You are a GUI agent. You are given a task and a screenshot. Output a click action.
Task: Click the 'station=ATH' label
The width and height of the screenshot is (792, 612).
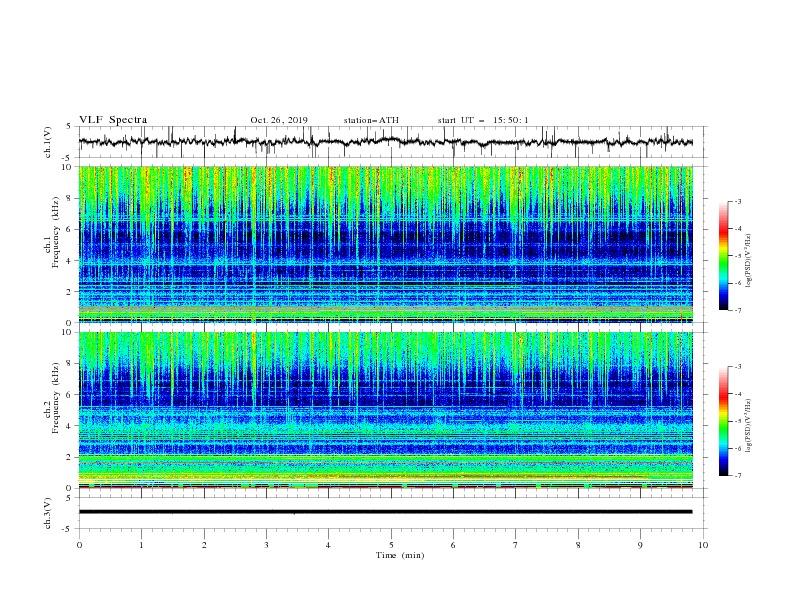371,120
